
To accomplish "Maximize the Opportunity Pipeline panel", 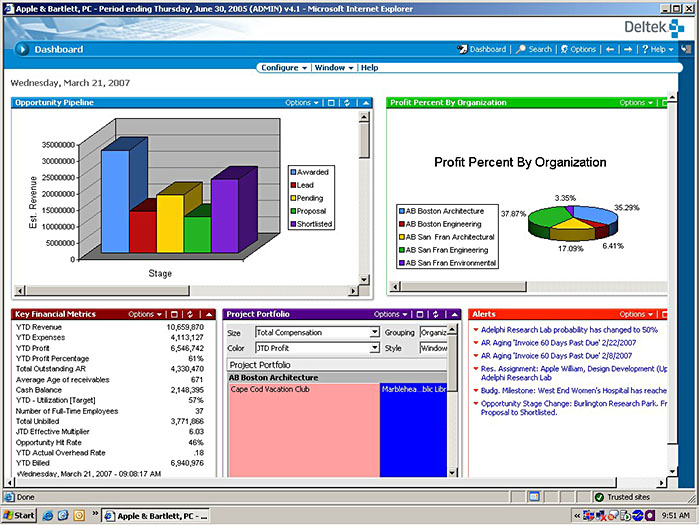I will click(x=331, y=103).
